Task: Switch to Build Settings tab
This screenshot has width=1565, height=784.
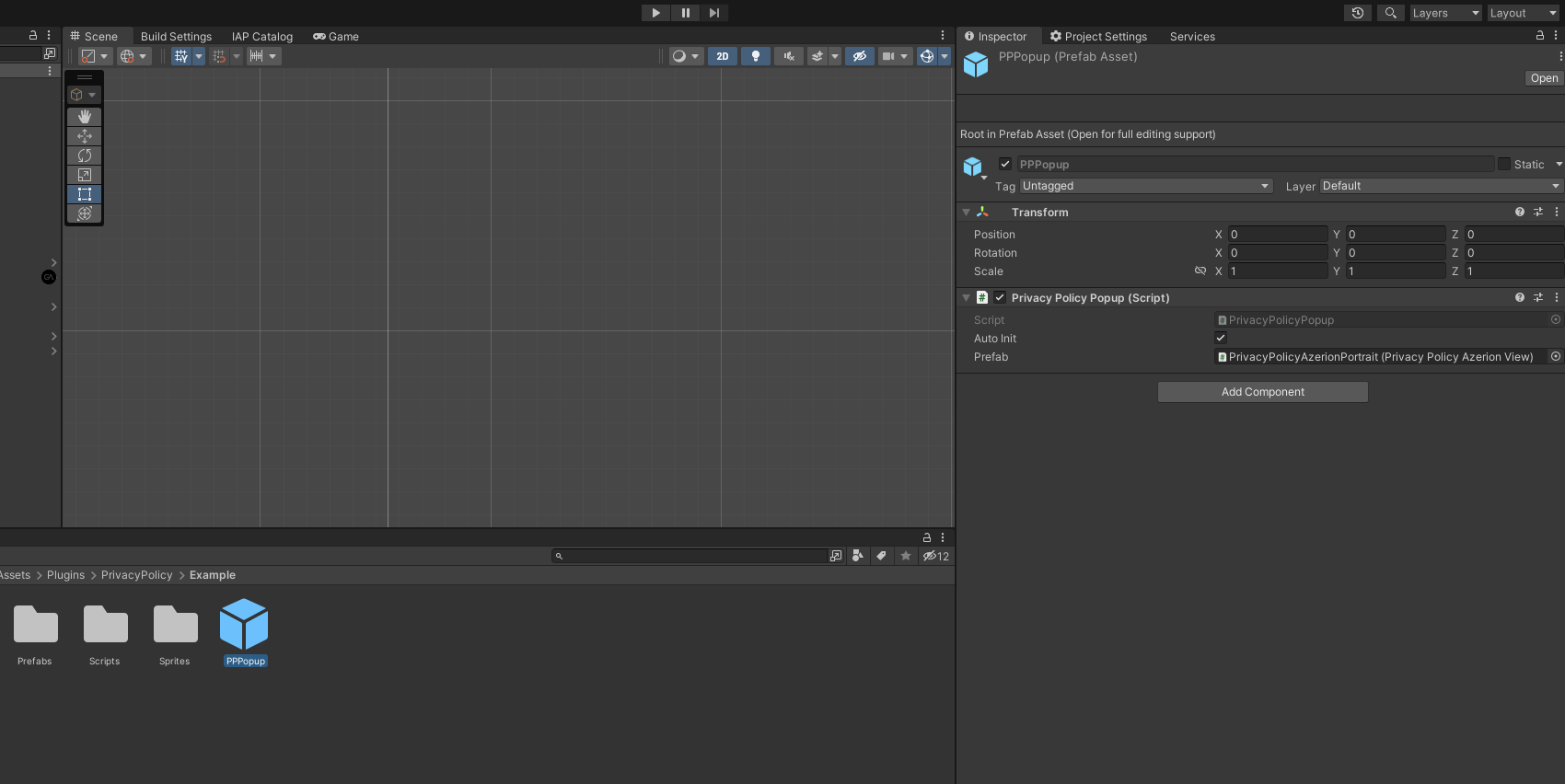Action: (x=176, y=36)
